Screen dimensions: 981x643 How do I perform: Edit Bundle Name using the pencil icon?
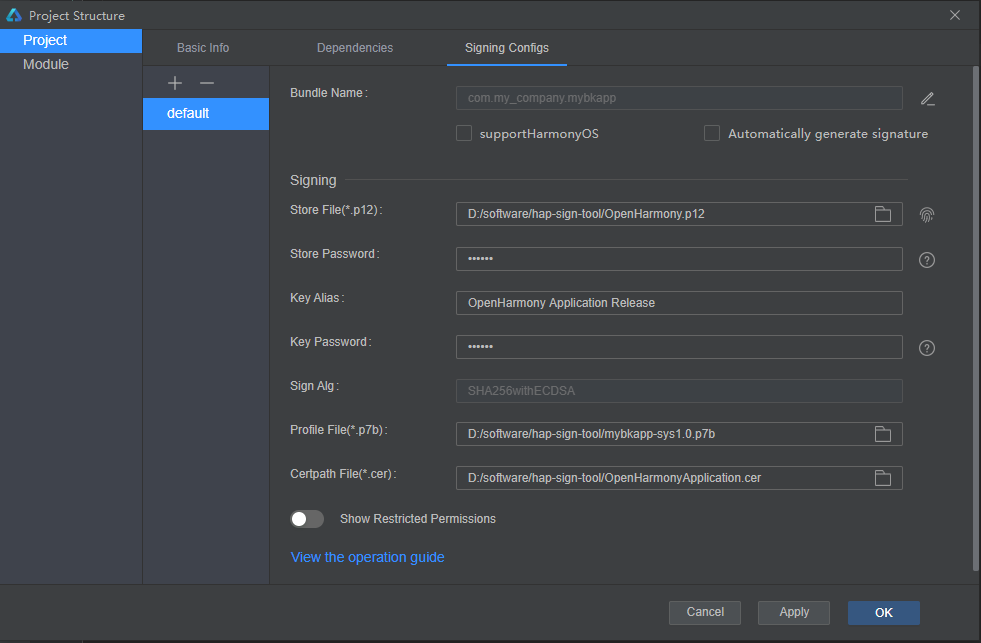point(927,99)
